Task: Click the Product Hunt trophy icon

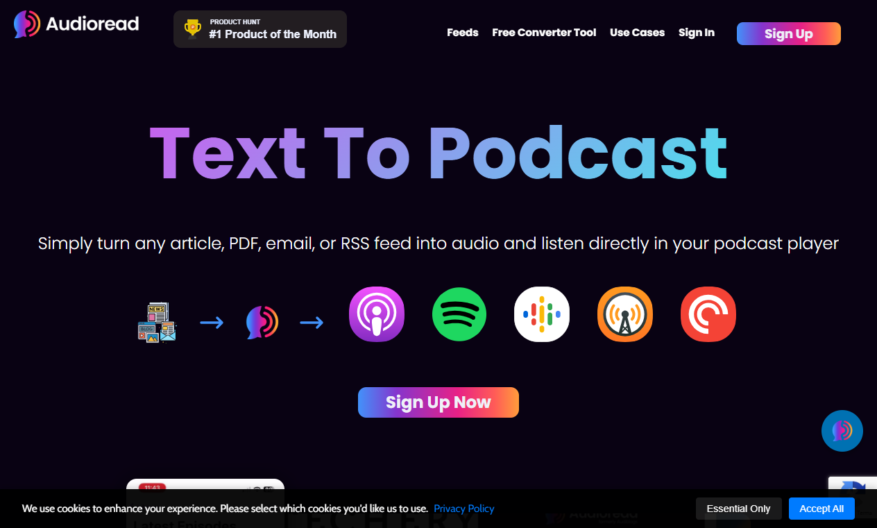Action: point(192,27)
